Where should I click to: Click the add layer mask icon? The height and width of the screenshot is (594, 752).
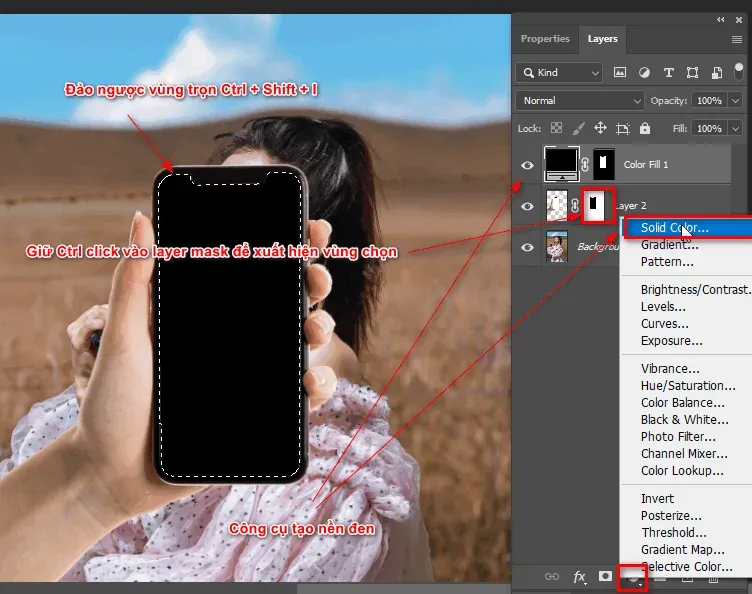coord(605,577)
